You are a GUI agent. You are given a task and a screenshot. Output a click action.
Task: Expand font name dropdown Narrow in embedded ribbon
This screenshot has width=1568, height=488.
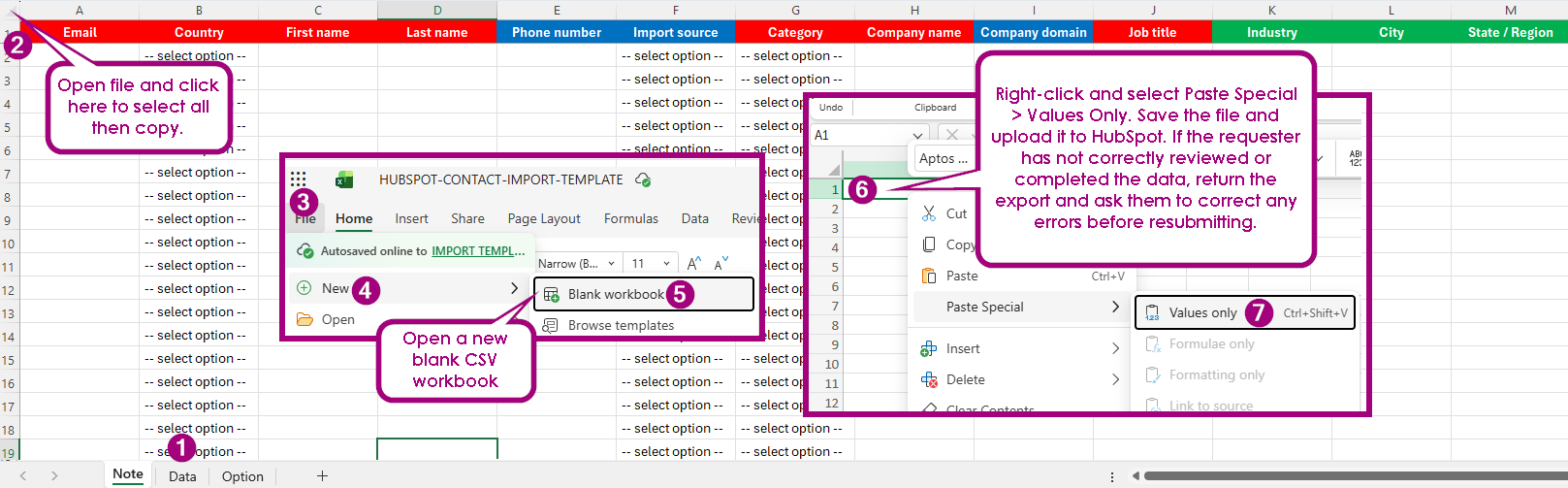pyautogui.click(x=611, y=263)
